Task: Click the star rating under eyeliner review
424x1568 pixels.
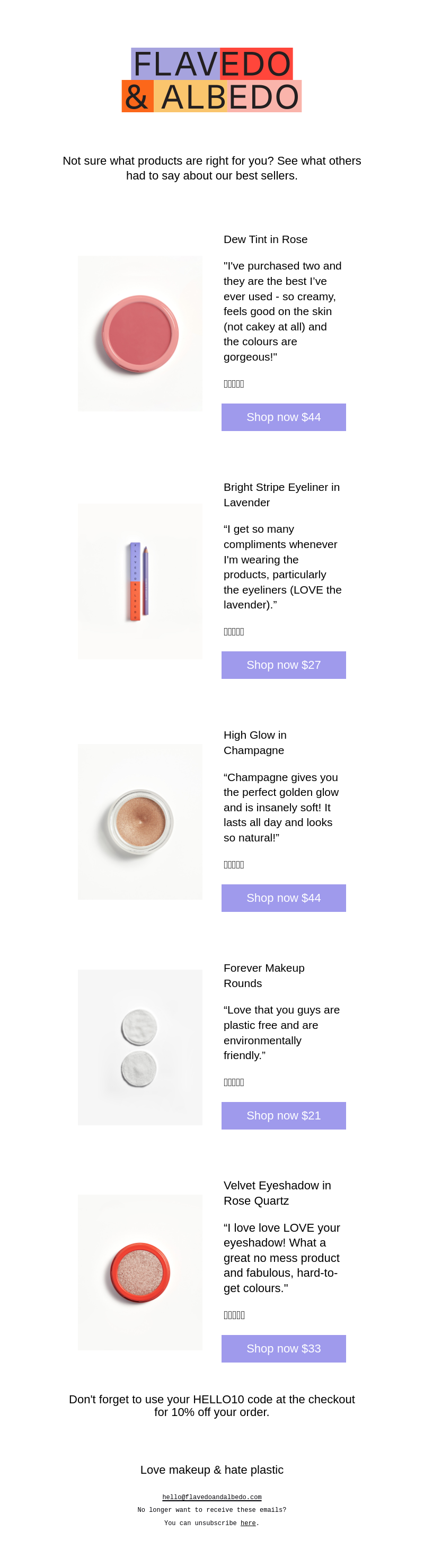Action: pos(234,631)
